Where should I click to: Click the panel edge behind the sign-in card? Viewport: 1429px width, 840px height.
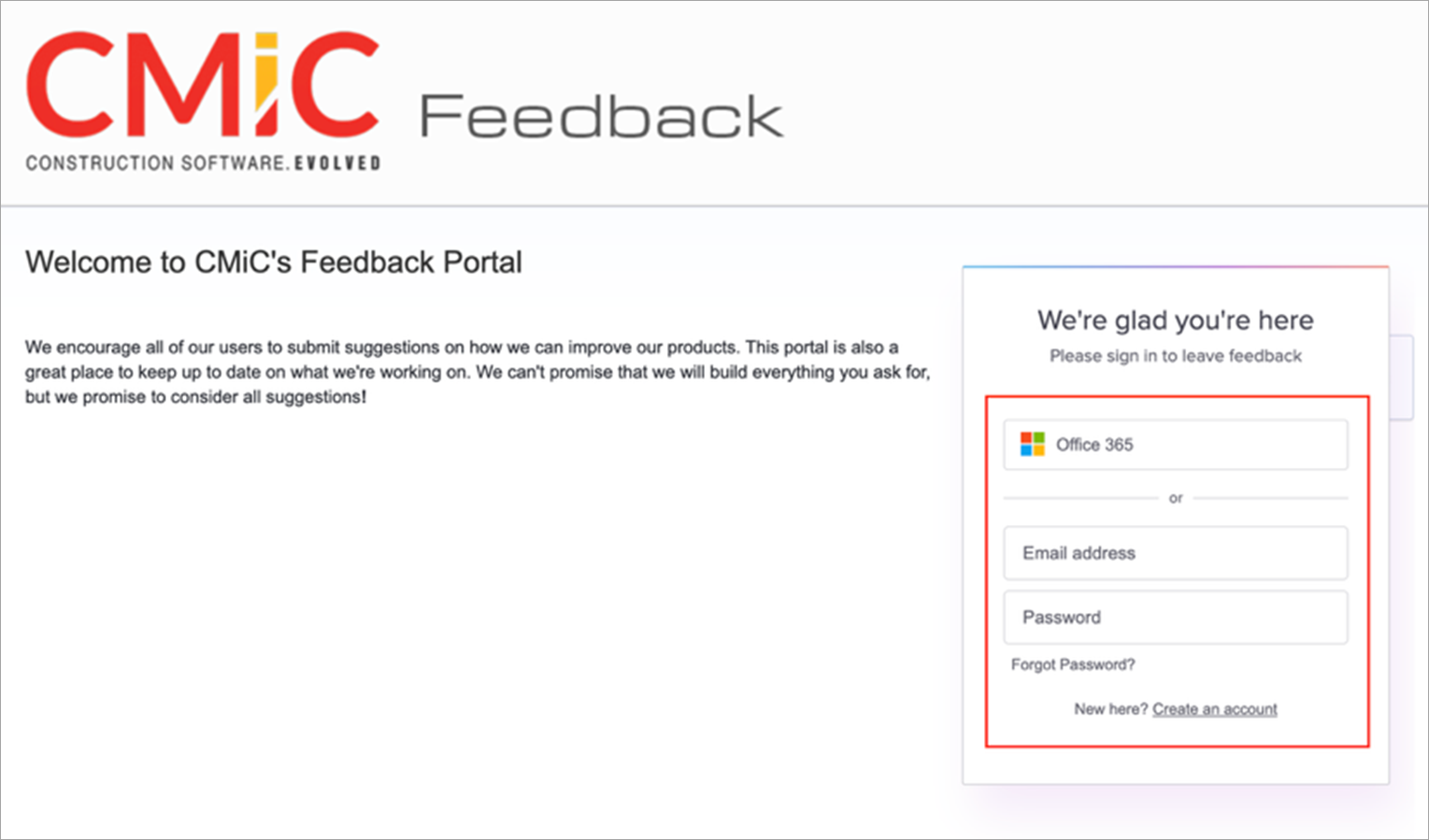1402,377
